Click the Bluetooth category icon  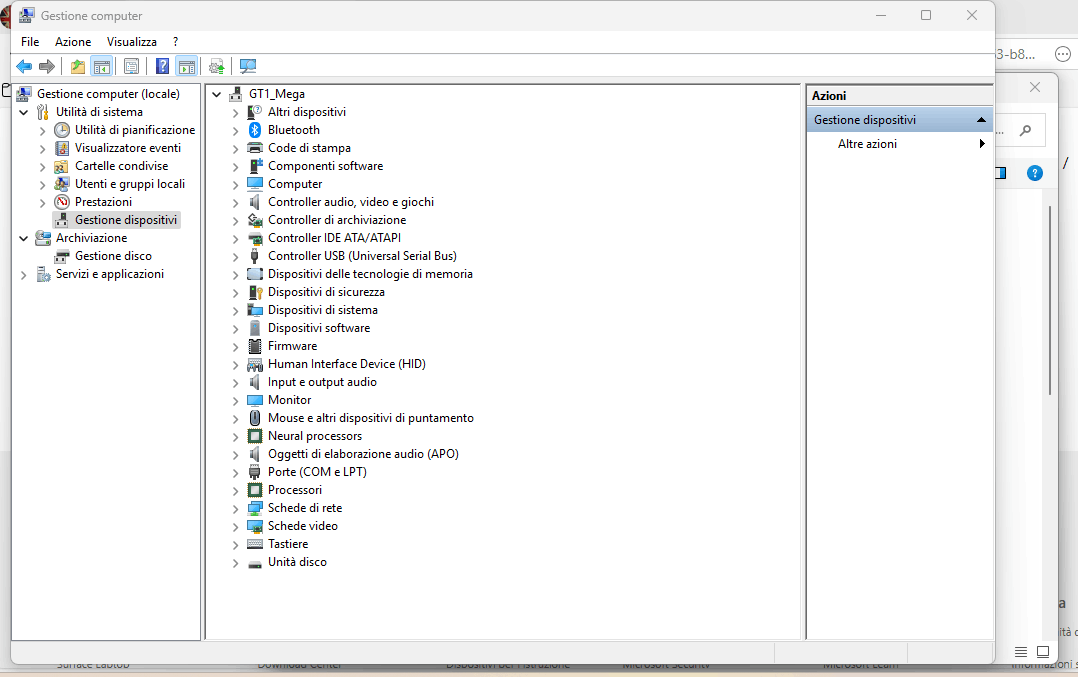click(x=255, y=130)
